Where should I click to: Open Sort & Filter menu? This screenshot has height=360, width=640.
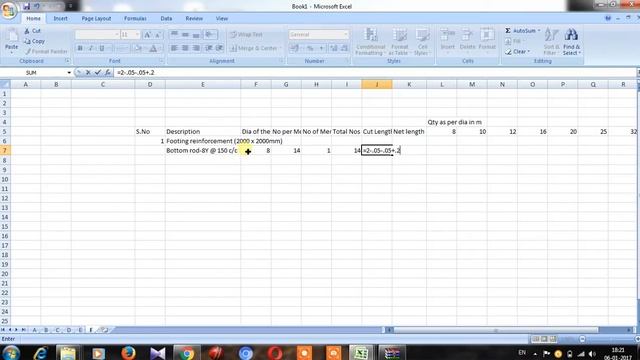(x=551, y=42)
